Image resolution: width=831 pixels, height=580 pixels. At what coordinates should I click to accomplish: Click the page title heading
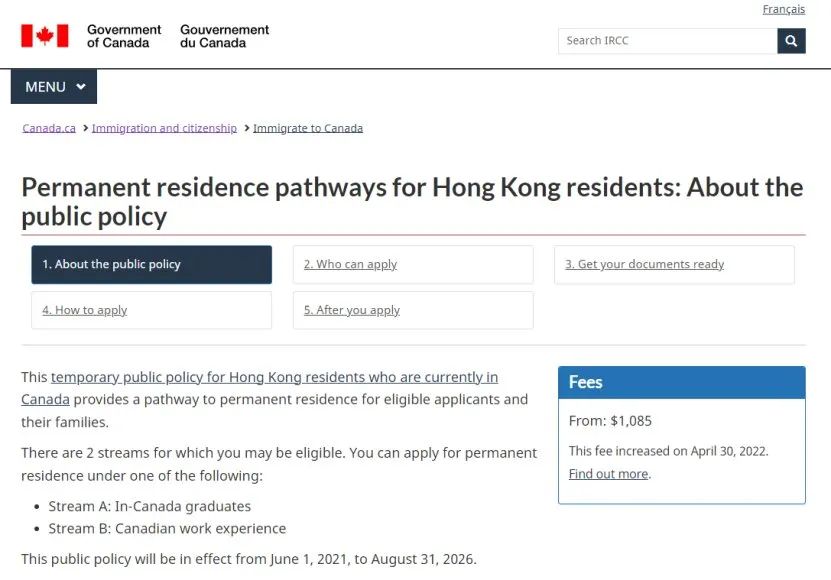(x=412, y=202)
